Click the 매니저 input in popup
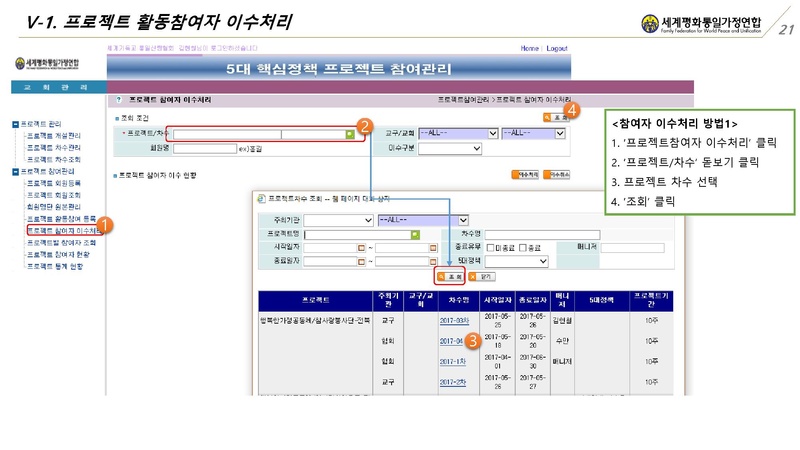 [x=633, y=248]
